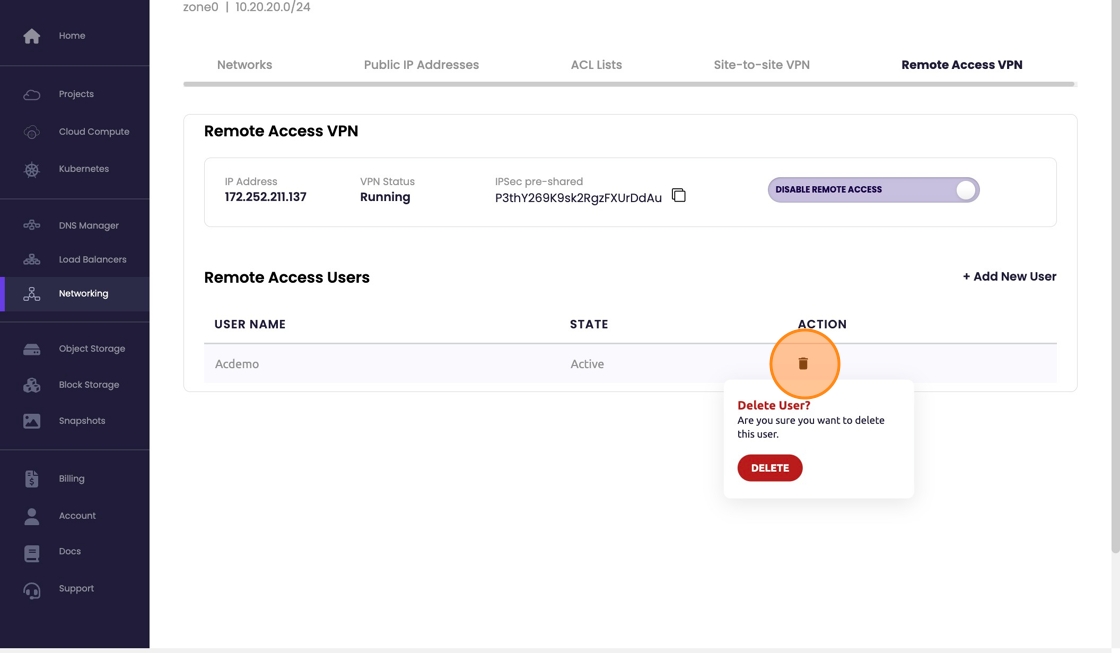Click the Home icon in sidebar
Viewport: 1120px width, 653px height.
(x=32, y=36)
